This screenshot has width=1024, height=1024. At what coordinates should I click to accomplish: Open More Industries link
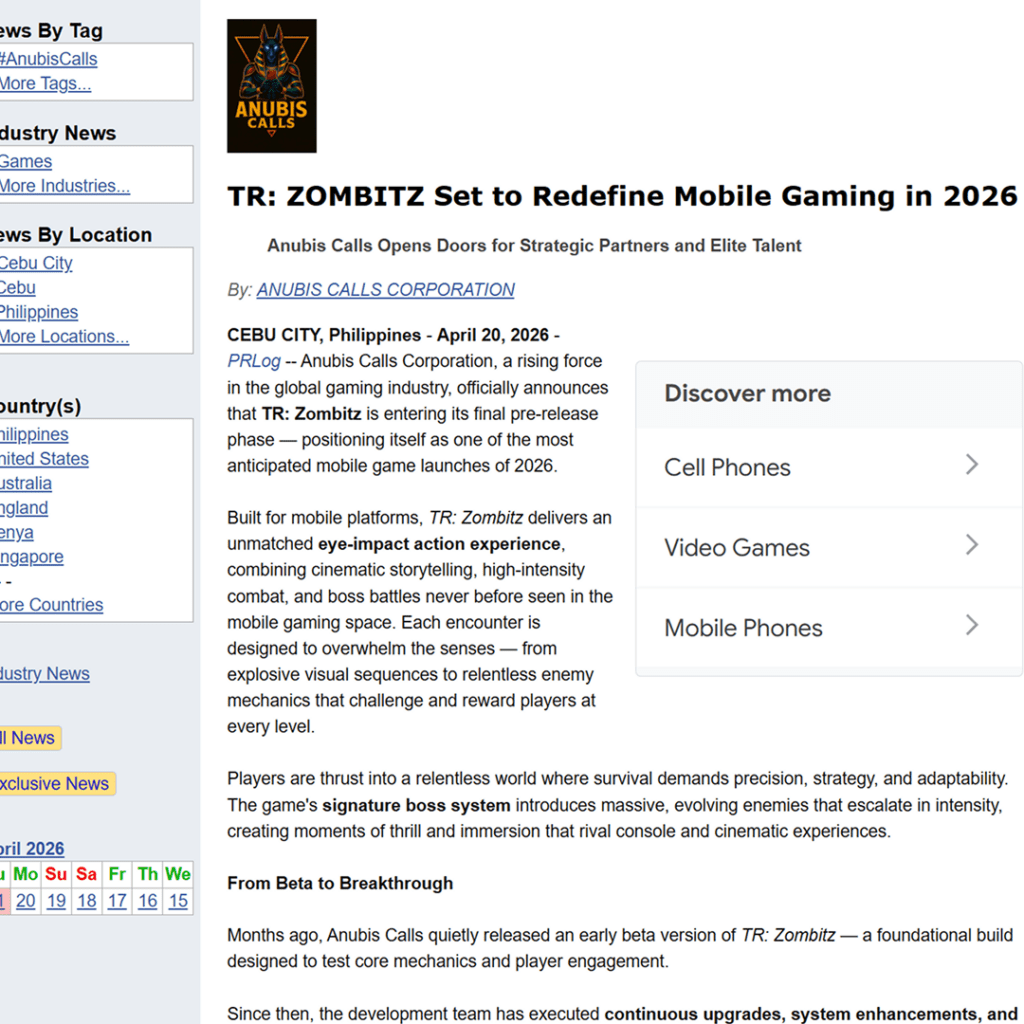point(65,186)
